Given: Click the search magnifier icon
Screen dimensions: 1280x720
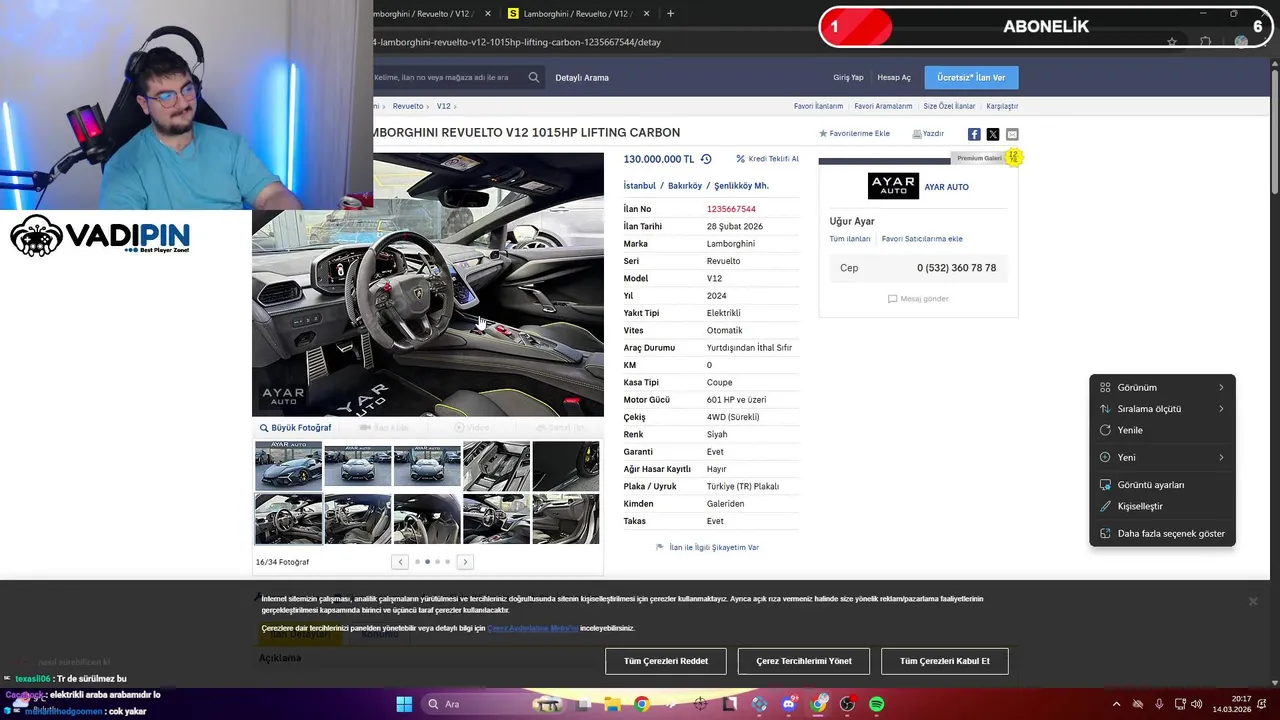Looking at the screenshot, I should coord(534,77).
